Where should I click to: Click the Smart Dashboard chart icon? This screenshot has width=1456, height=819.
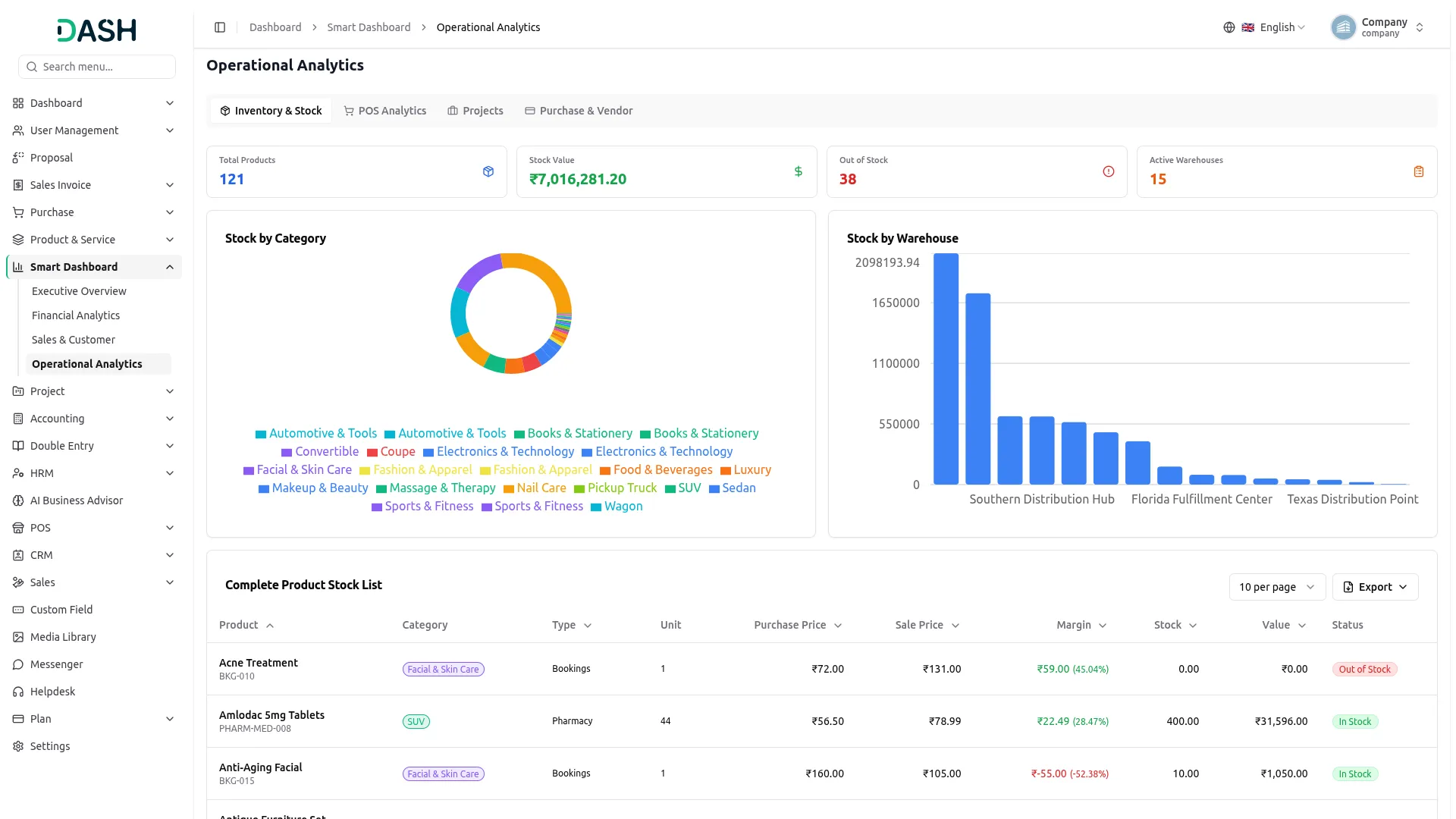click(x=18, y=267)
